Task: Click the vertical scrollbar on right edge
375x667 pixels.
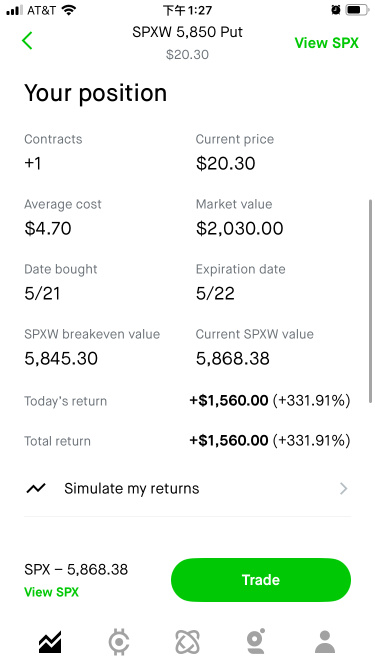Action: (370, 301)
